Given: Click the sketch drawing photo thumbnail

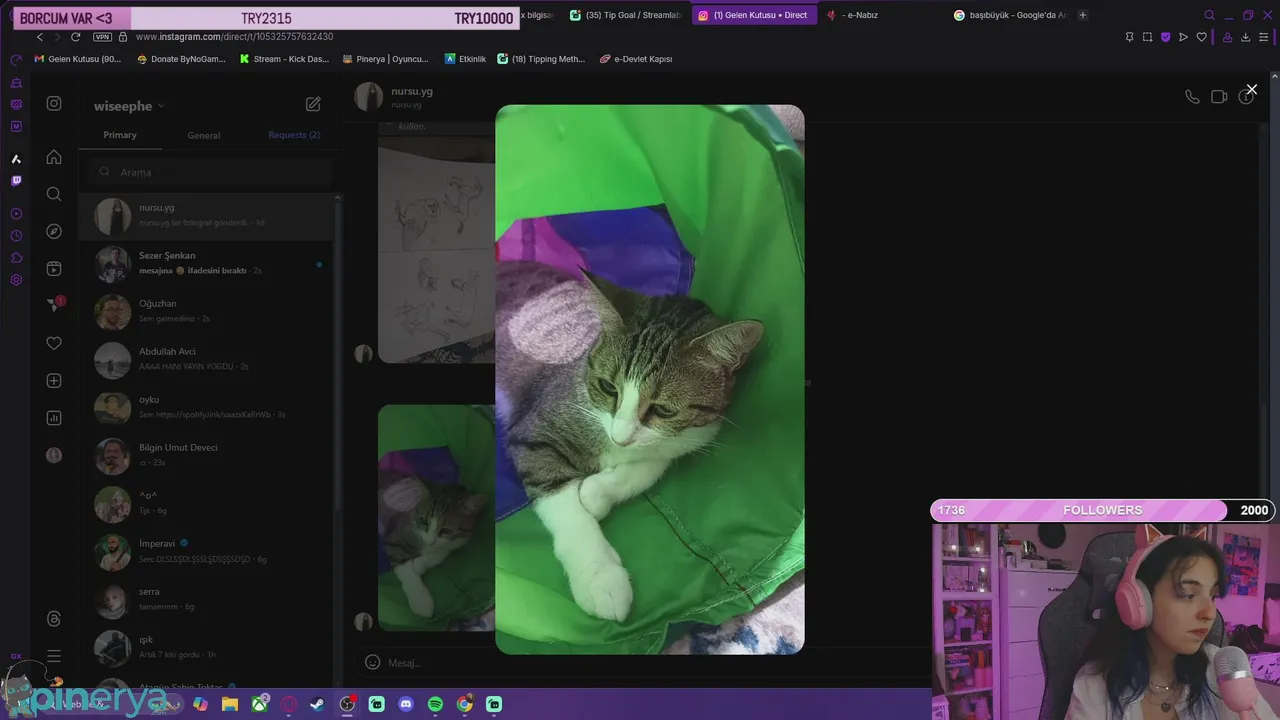Looking at the screenshot, I should 436,250.
